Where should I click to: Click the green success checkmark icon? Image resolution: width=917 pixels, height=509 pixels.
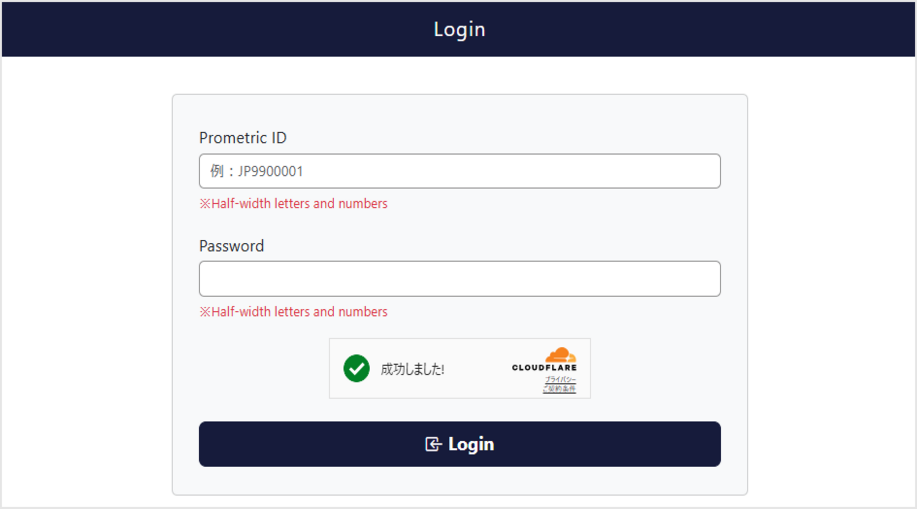pos(356,369)
